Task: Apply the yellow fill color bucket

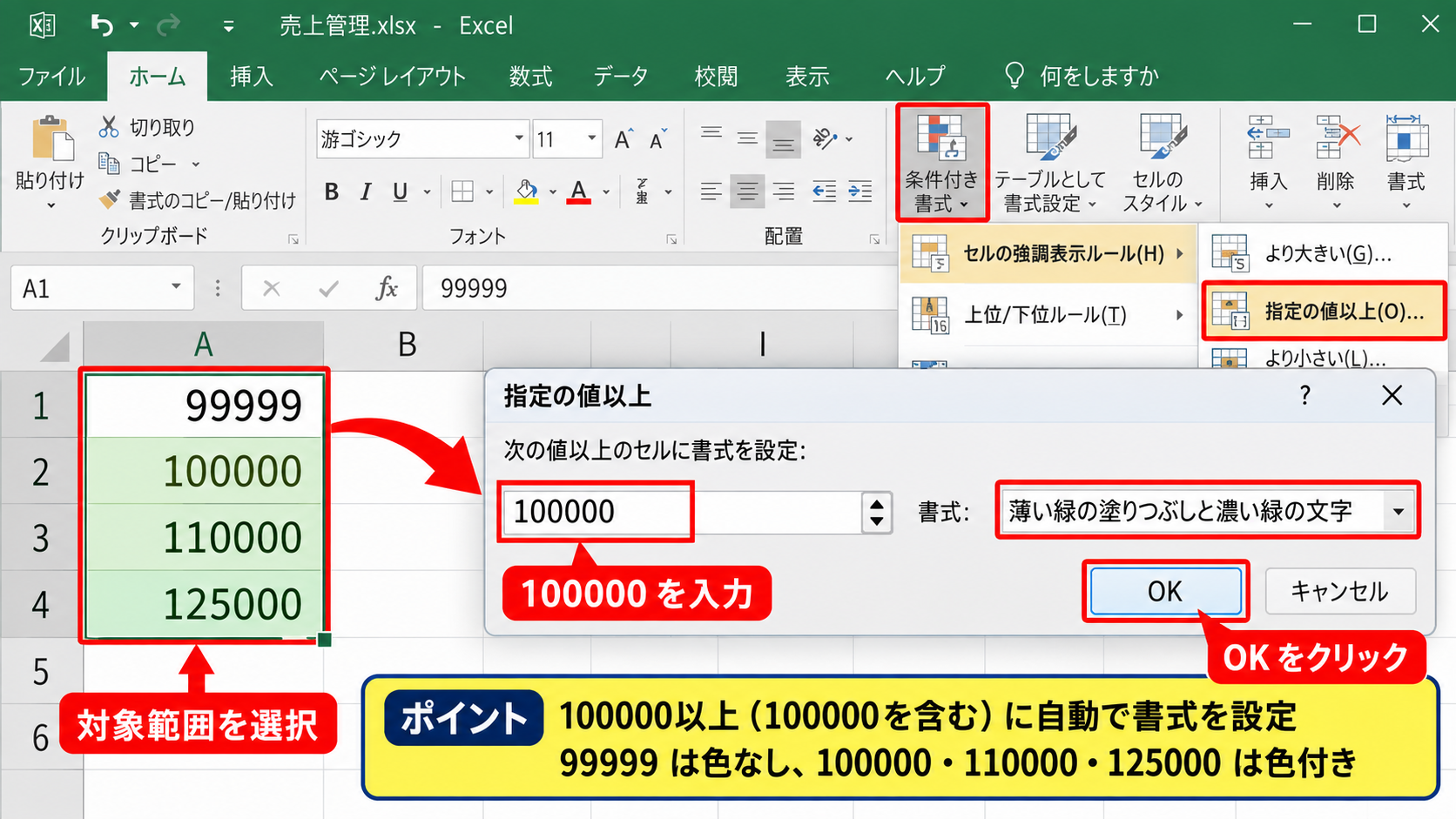Action: tap(526, 191)
